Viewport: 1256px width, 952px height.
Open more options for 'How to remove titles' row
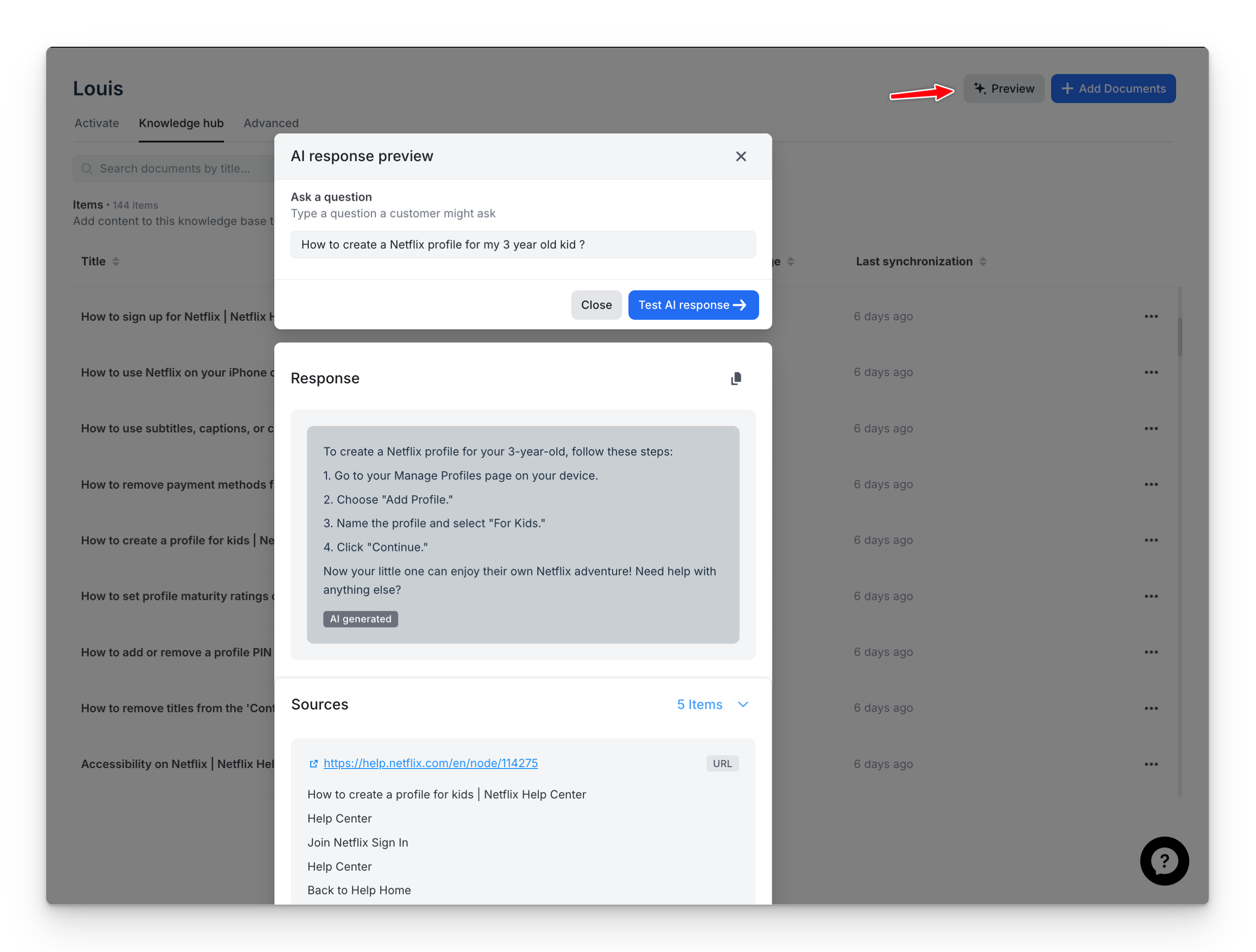click(1150, 708)
